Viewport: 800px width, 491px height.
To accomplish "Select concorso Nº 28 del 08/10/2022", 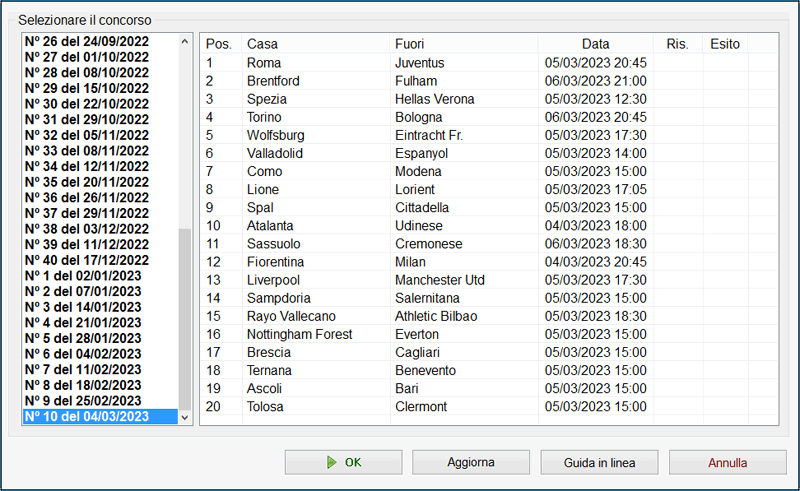I will 101,72.
